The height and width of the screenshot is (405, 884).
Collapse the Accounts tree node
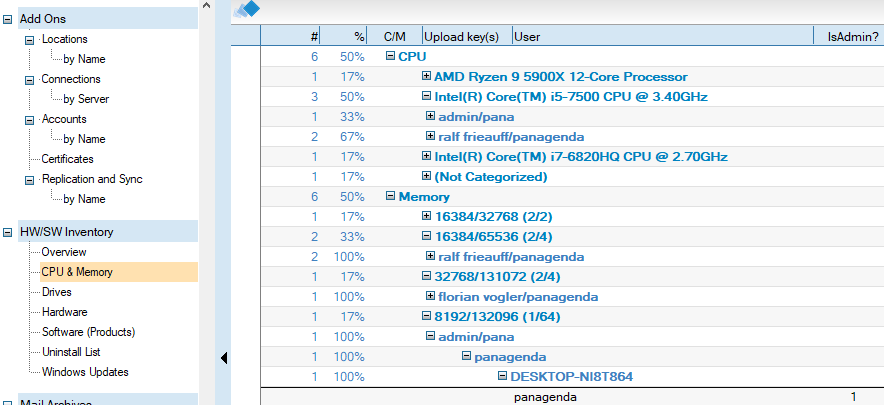tap(29, 120)
